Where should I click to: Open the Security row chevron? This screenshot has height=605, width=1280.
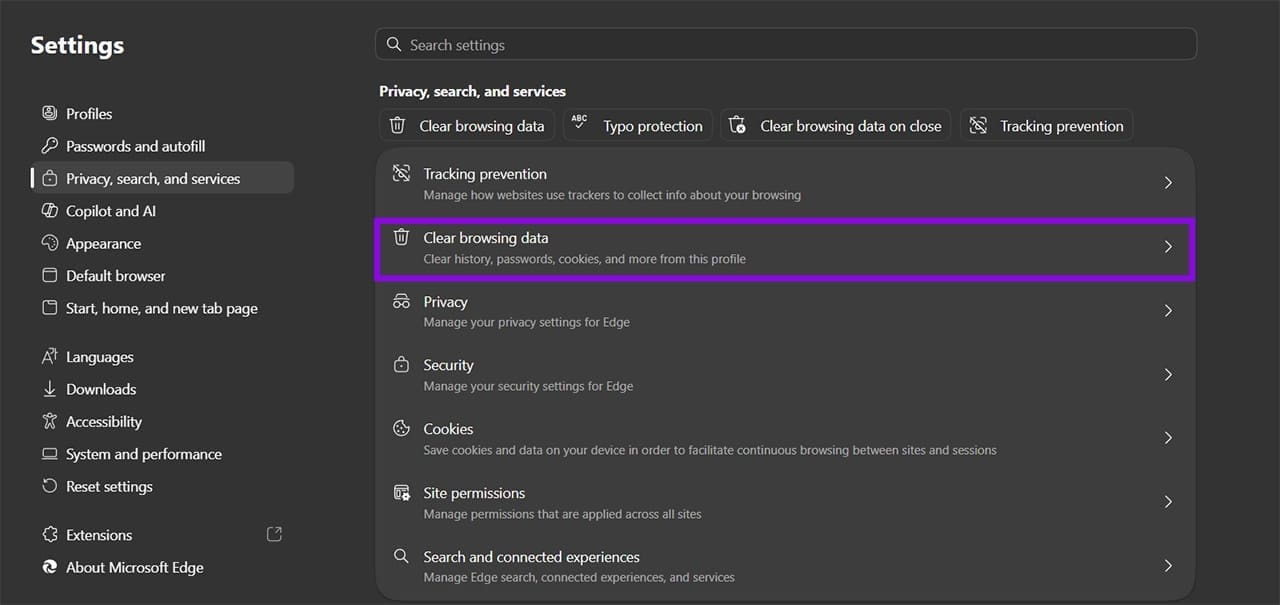1168,375
